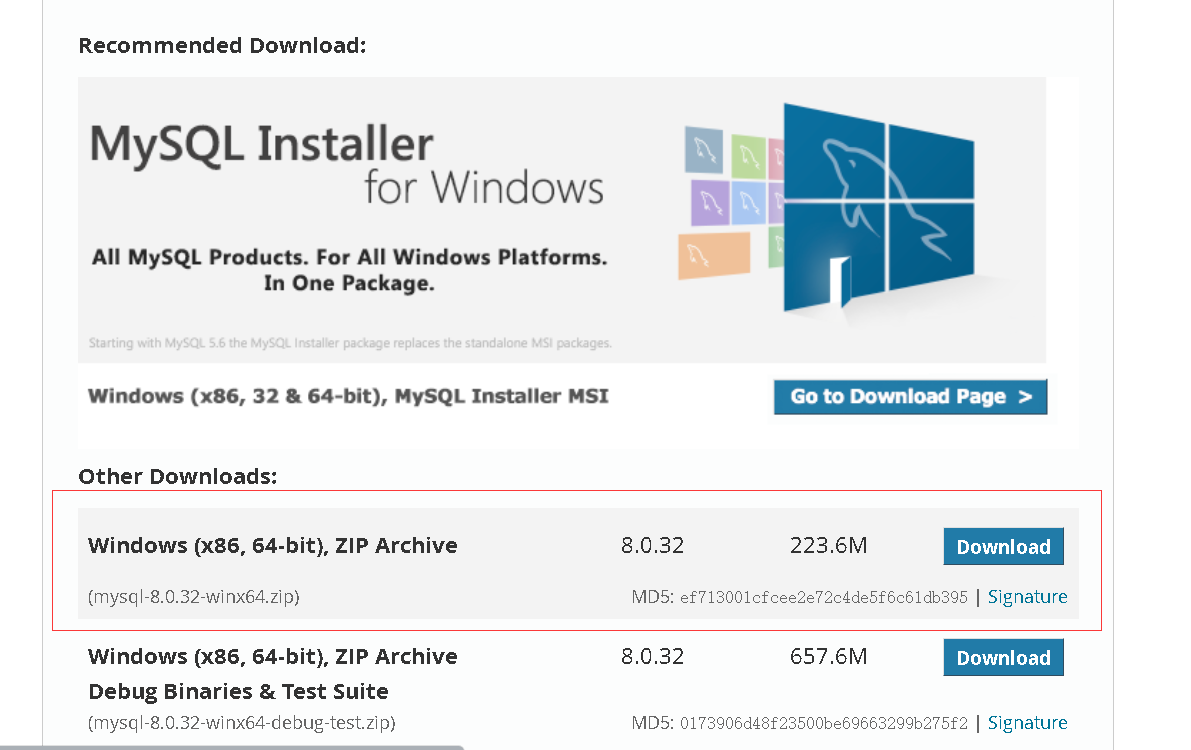The width and height of the screenshot is (1191, 750).
Task: Click MD5 hash 0173906d48f23500be69663299b275f2
Action: [x=823, y=723]
